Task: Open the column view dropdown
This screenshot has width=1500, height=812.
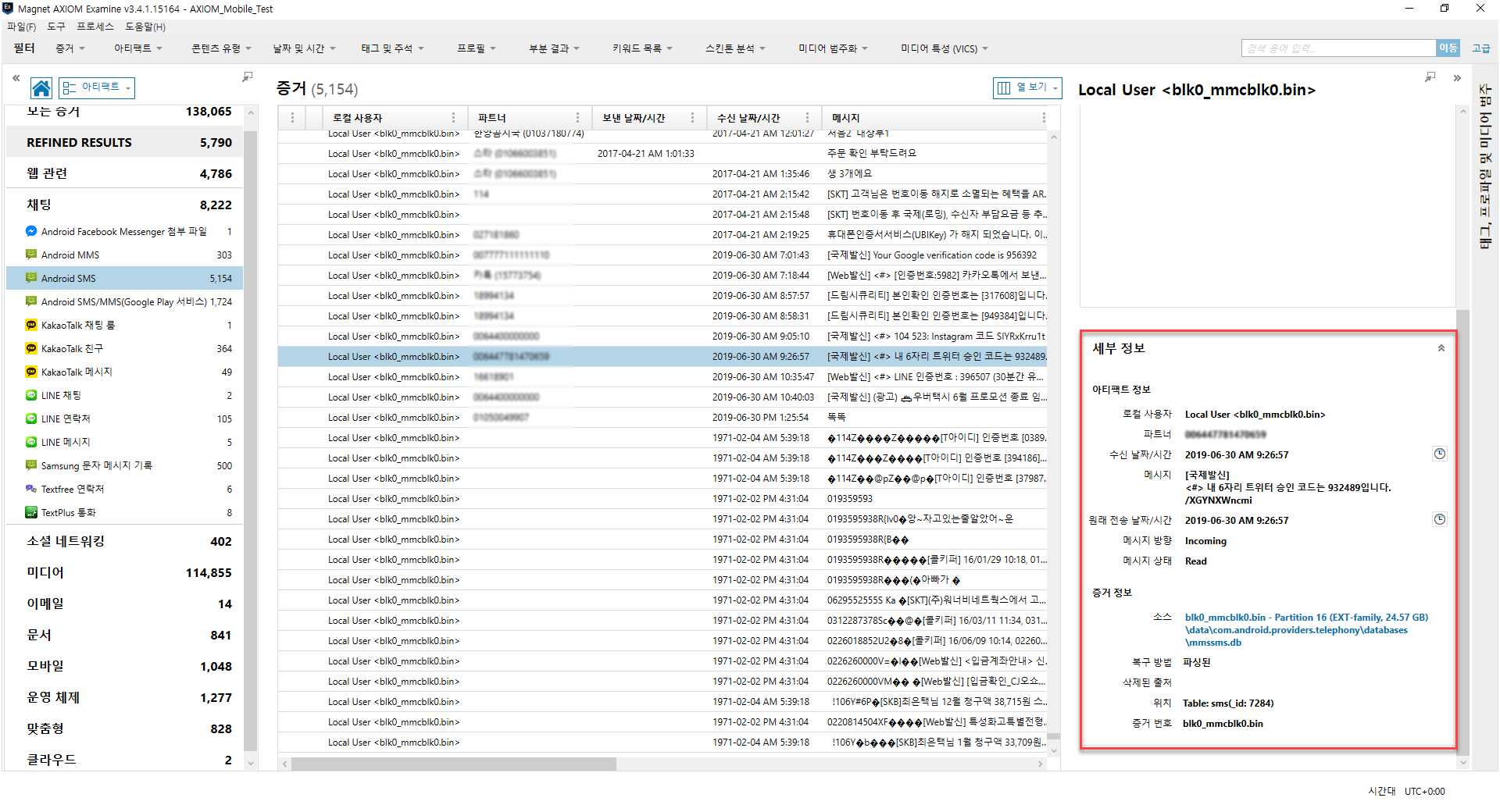Action: [1027, 87]
